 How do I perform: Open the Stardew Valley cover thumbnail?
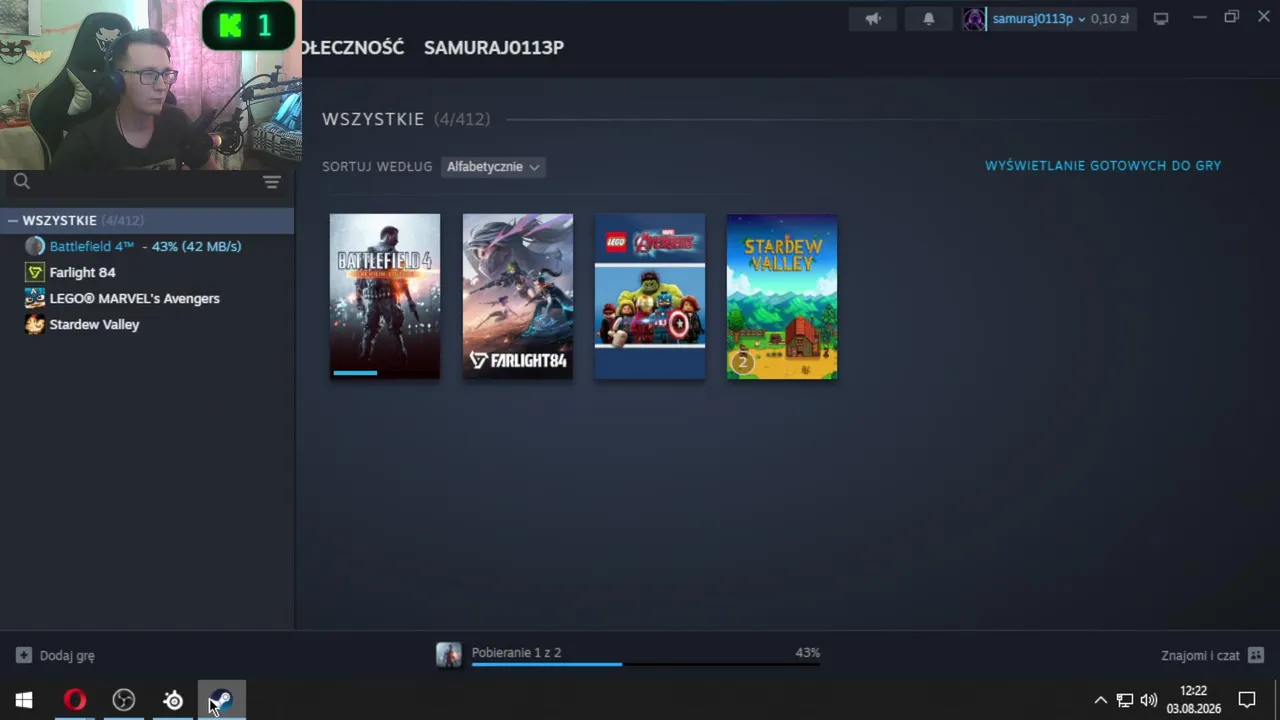(x=782, y=297)
